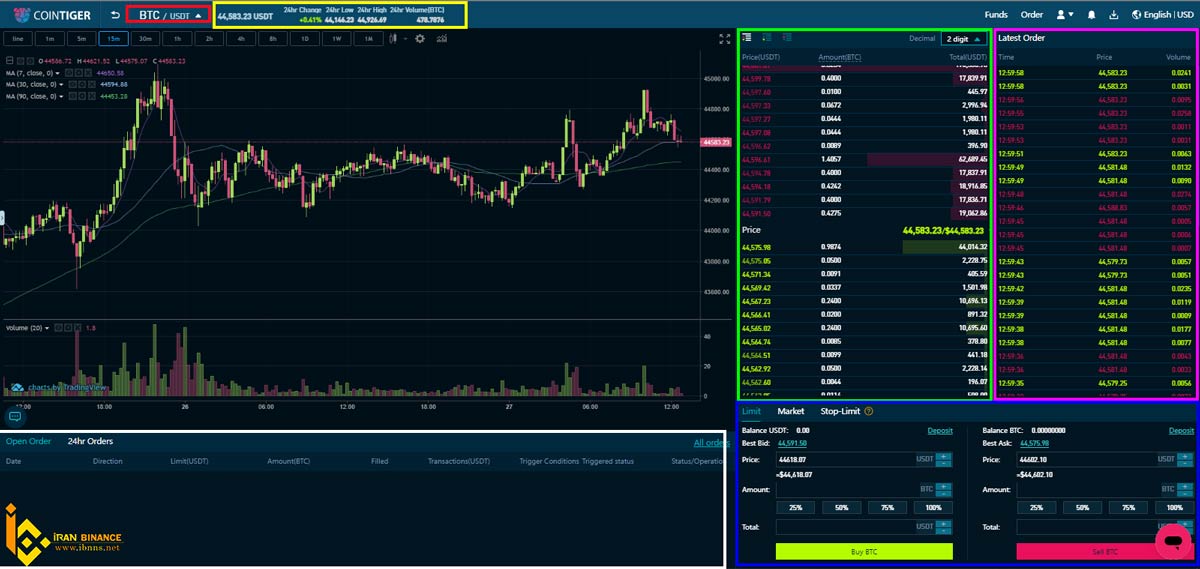Switch to the Stop-Limit order tab
Image resolution: width=1200 pixels, height=569 pixels.
(x=840, y=411)
